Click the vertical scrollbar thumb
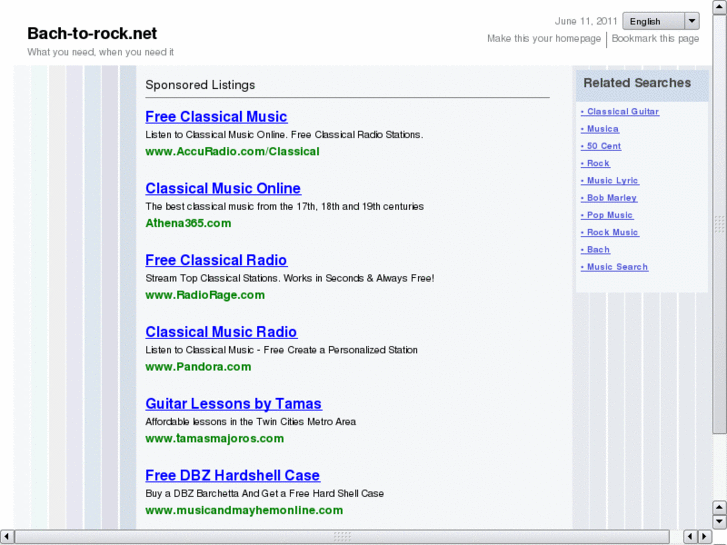Viewport: 727px width, 545px height. [719, 224]
